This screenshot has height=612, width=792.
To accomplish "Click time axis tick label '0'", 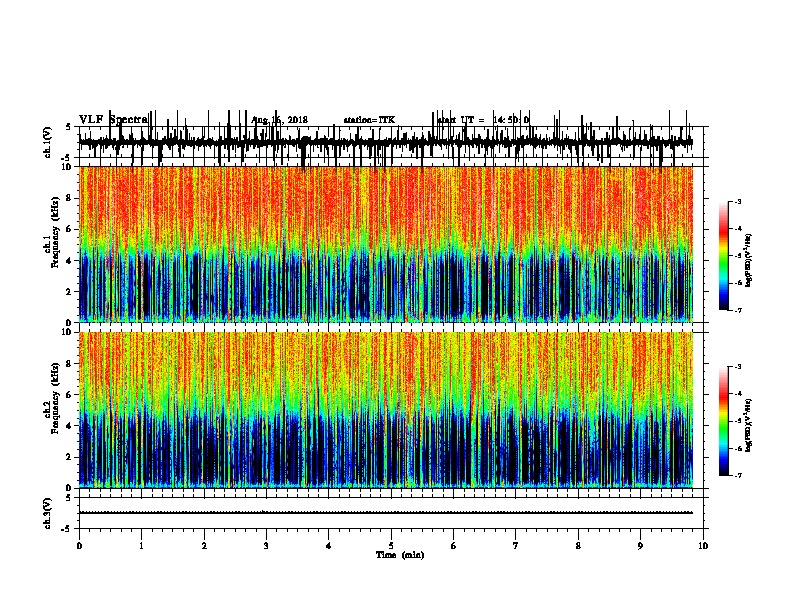I will (79, 546).
